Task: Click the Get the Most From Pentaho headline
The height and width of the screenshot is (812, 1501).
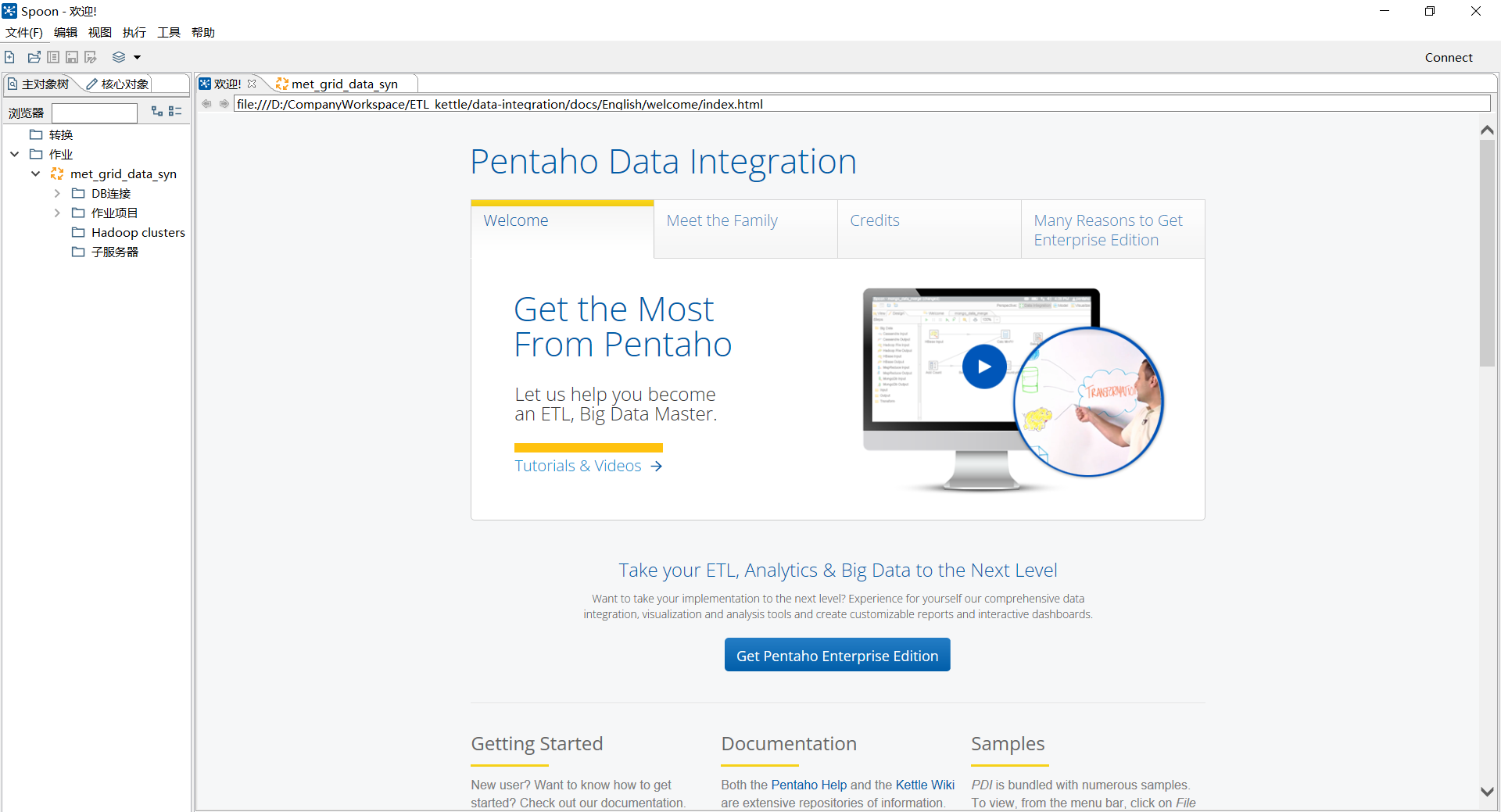Action: [x=623, y=327]
